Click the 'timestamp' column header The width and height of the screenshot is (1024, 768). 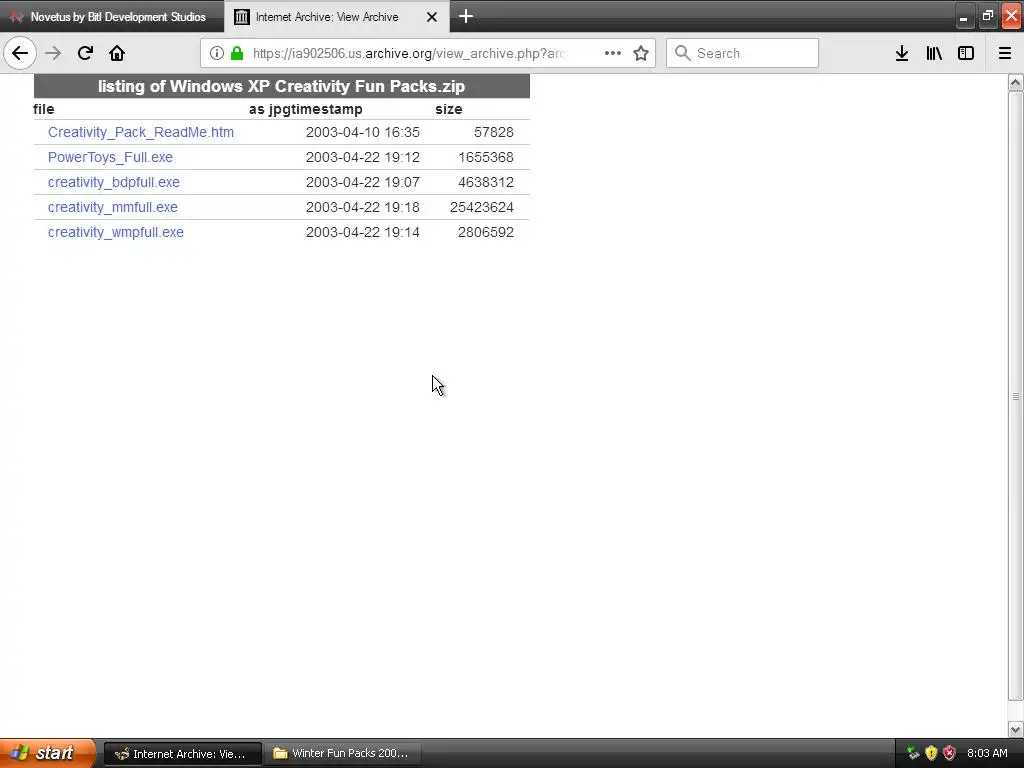(x=324, y=109)
